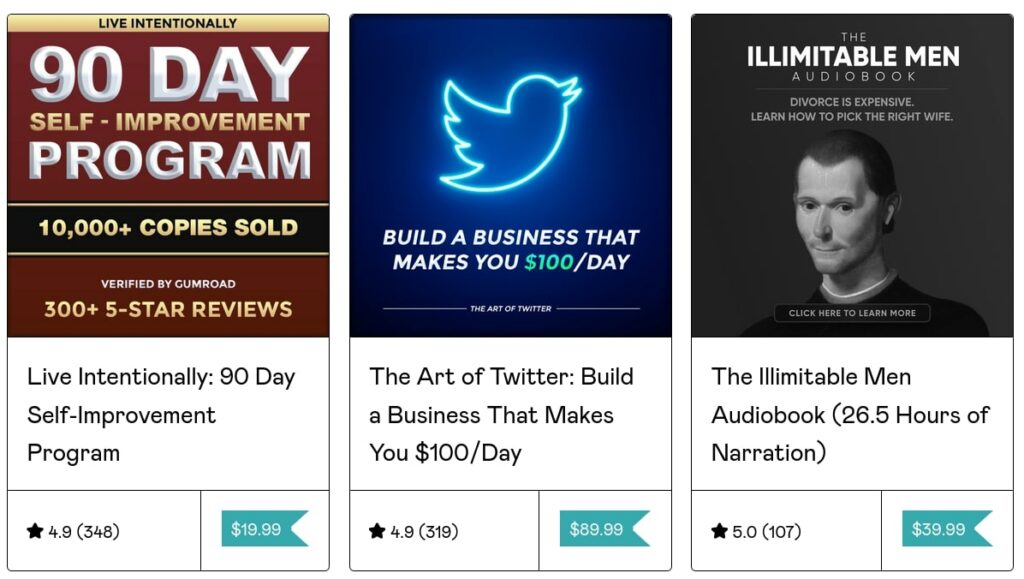Click the star icon beside 4.9 (348)
Viewport: 1024px width, 579px height.
pyautogui.click(x=35, y=531)
